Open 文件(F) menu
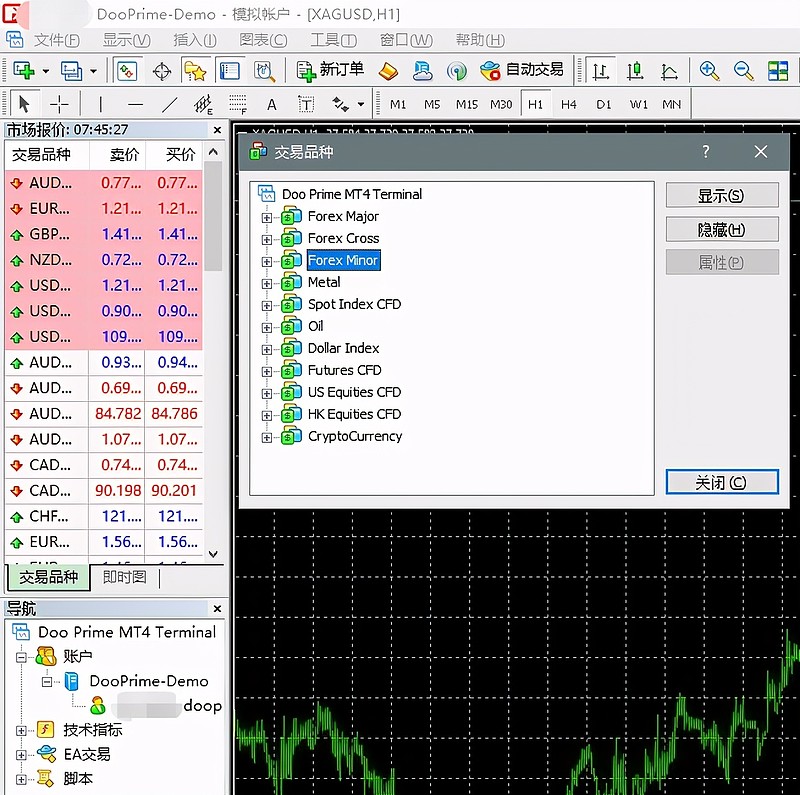800x795 pixels. 57,40
